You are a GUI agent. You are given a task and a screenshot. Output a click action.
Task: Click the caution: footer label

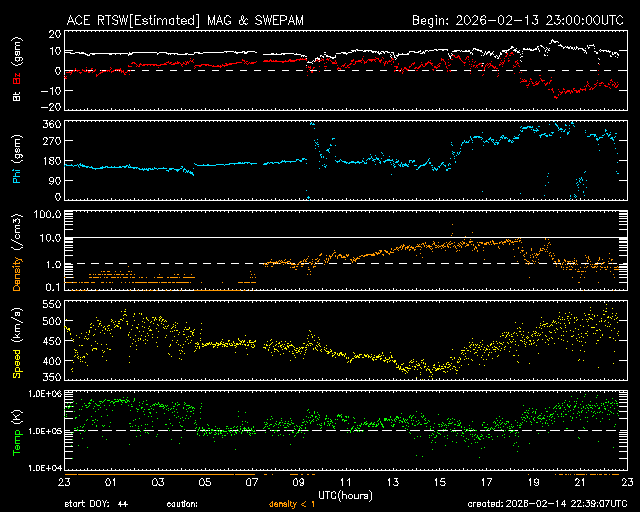click(182, 504)
